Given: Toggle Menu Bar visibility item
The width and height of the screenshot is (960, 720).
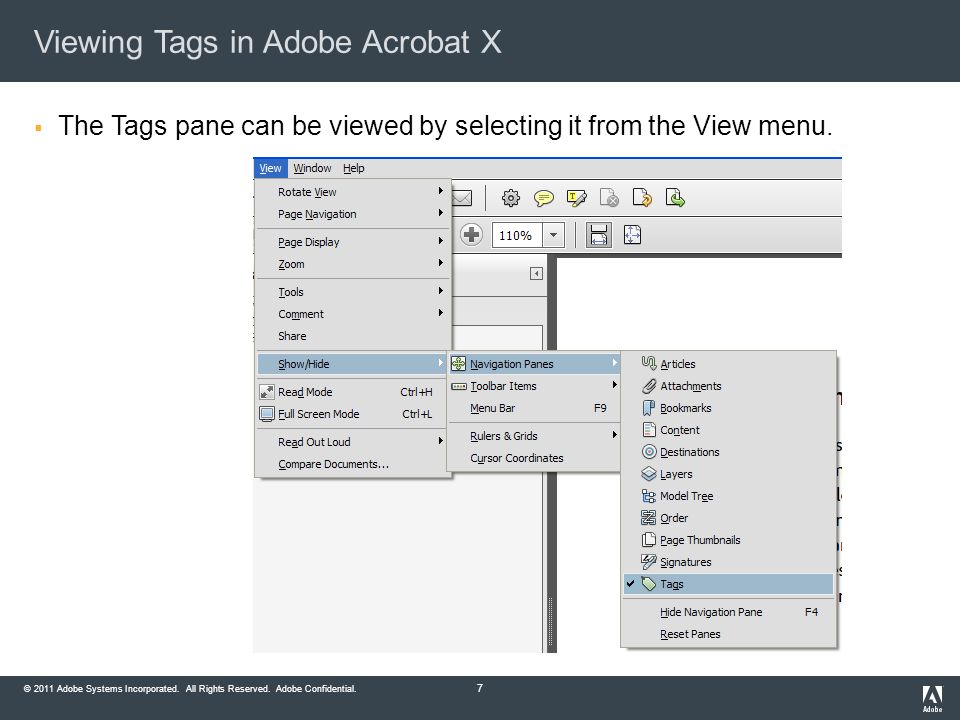Looking at the screenshot, I should (534, 408).
